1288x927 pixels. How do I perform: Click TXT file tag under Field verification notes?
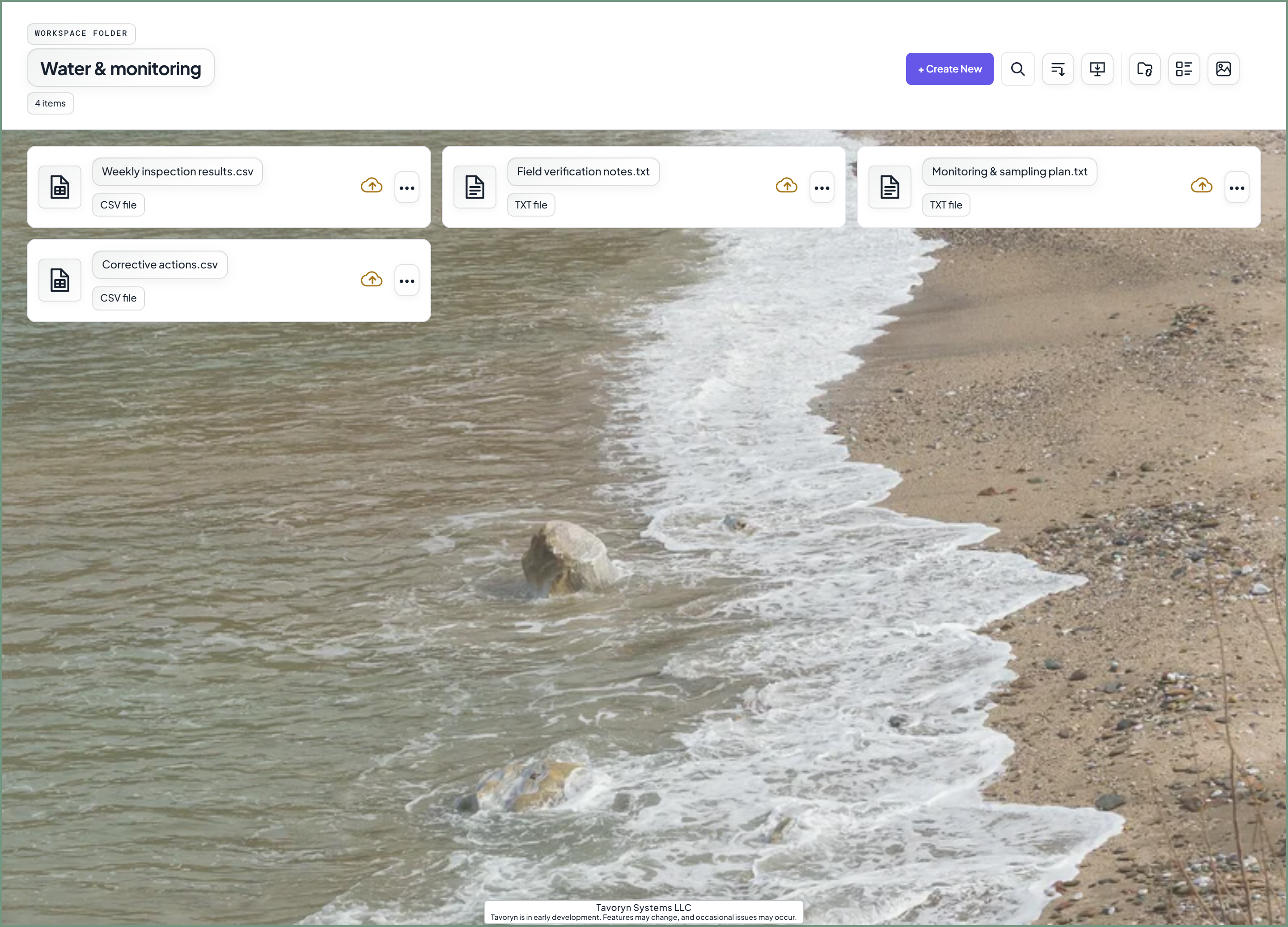click(531, 205)
